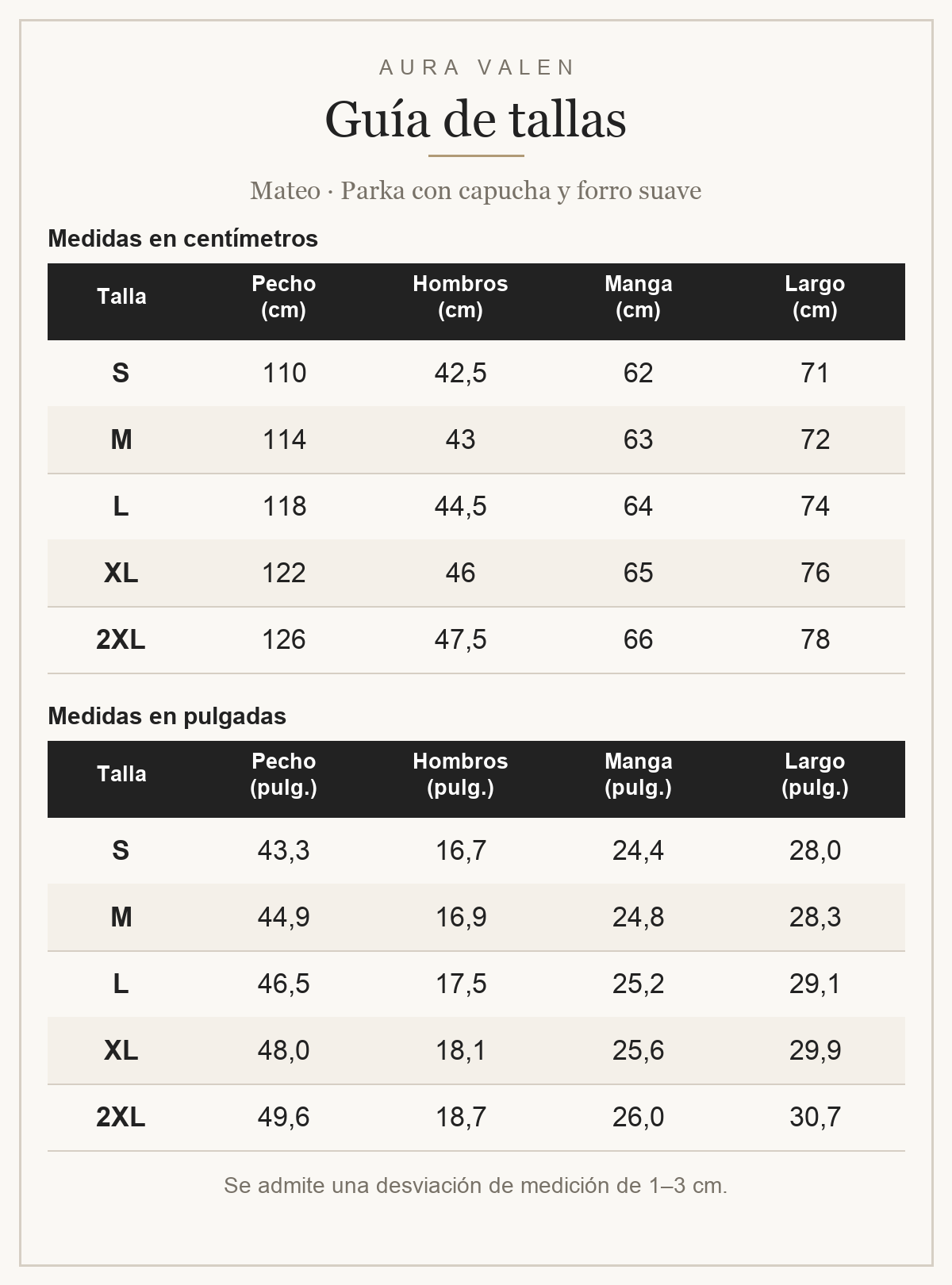Viewport: 952px width, 1285px height.
Task: Click shoulder value 47,5 for 2XL
Action: [x=460, y=639]
